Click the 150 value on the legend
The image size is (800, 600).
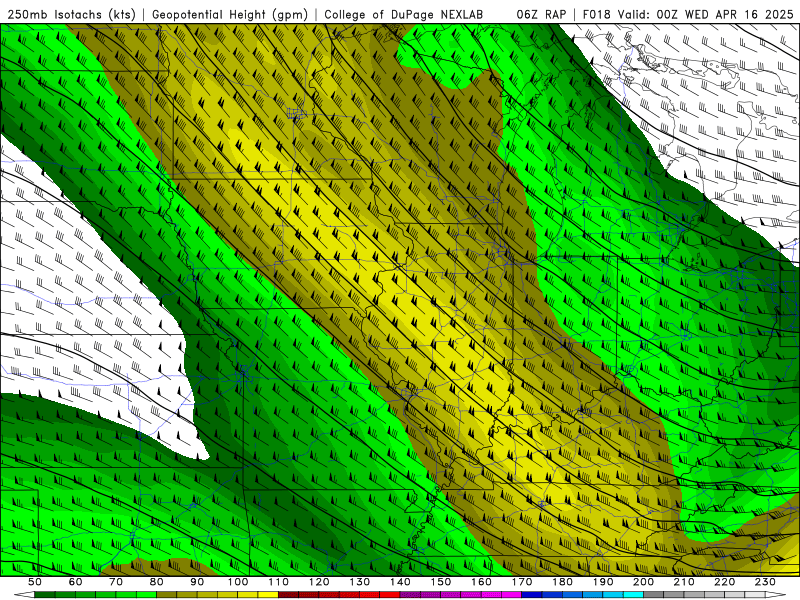click(x=440, y=582)
